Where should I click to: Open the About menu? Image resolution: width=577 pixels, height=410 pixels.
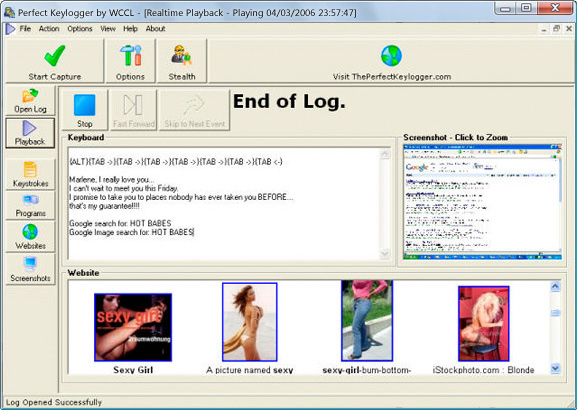155,29
